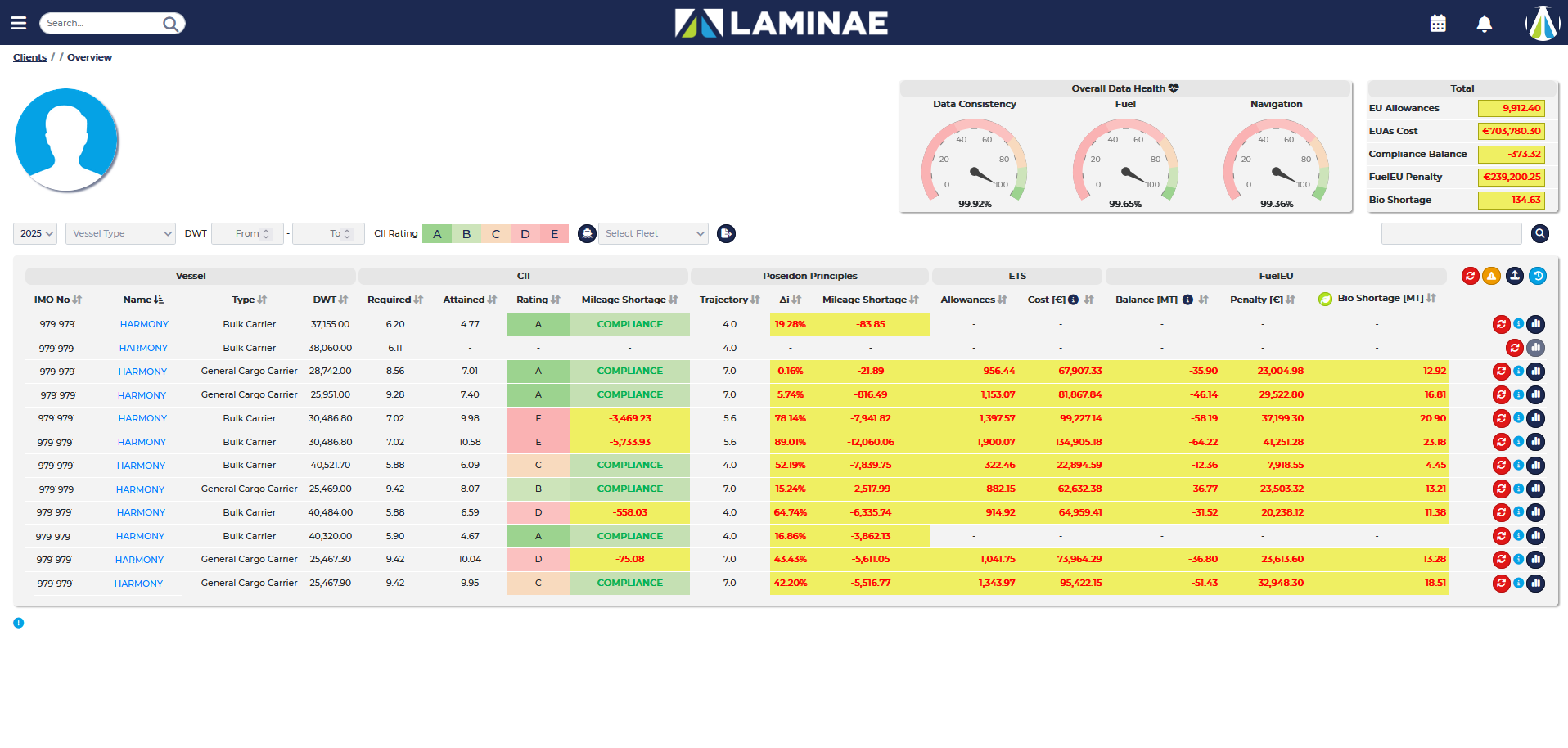This screenshot has width=1568, height=748.
Task: Click the blue history clock icon
Action: click(1538, 276)
